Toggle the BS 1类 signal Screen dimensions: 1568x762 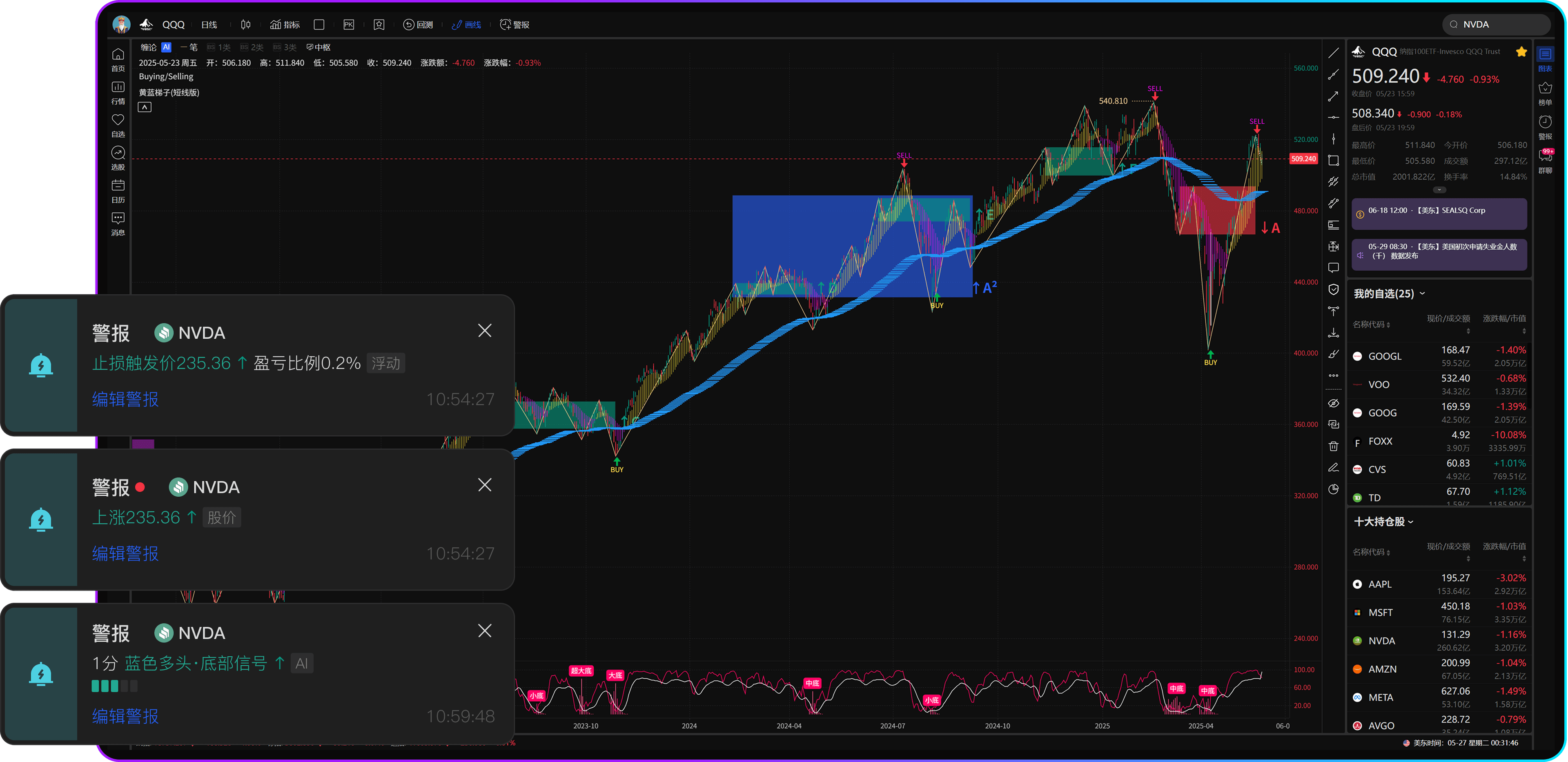click(x=218, y=47)
